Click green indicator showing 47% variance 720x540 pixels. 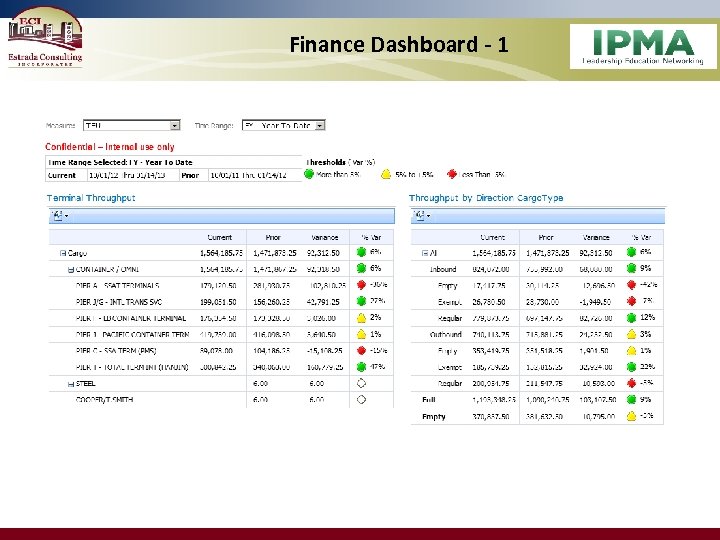361,367
